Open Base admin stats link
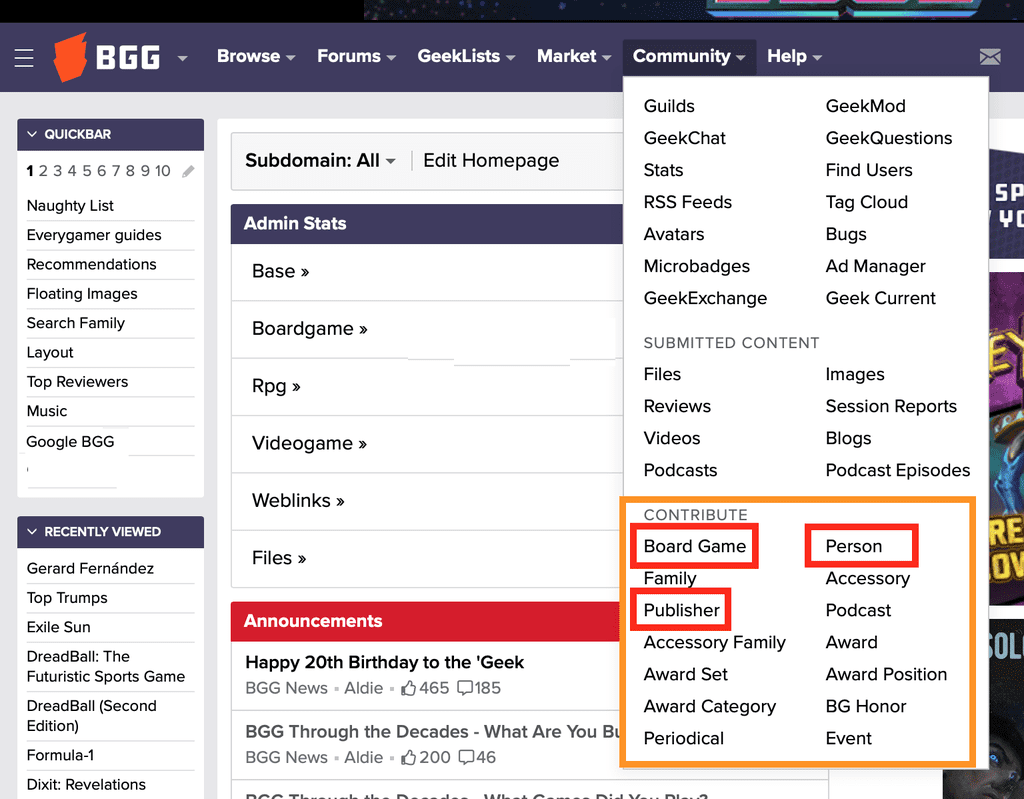The height and width of the screenshot is (799, 1024). pos(280,271)
